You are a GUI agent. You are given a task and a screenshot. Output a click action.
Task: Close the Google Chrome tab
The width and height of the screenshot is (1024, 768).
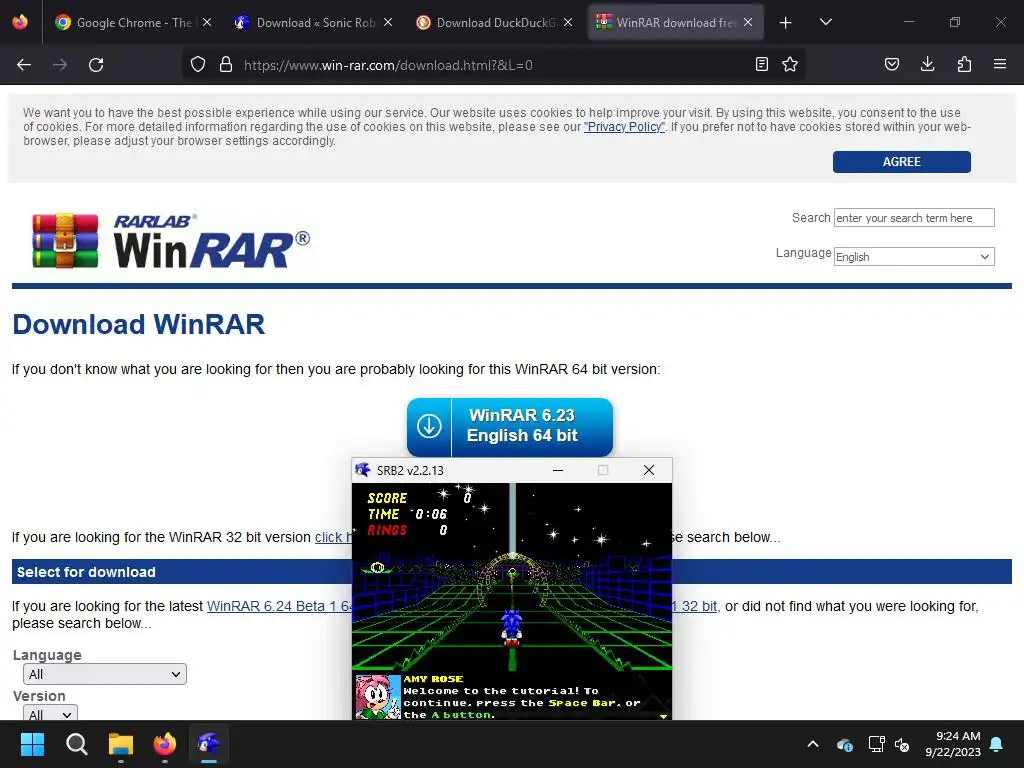[x=207, y=23]
